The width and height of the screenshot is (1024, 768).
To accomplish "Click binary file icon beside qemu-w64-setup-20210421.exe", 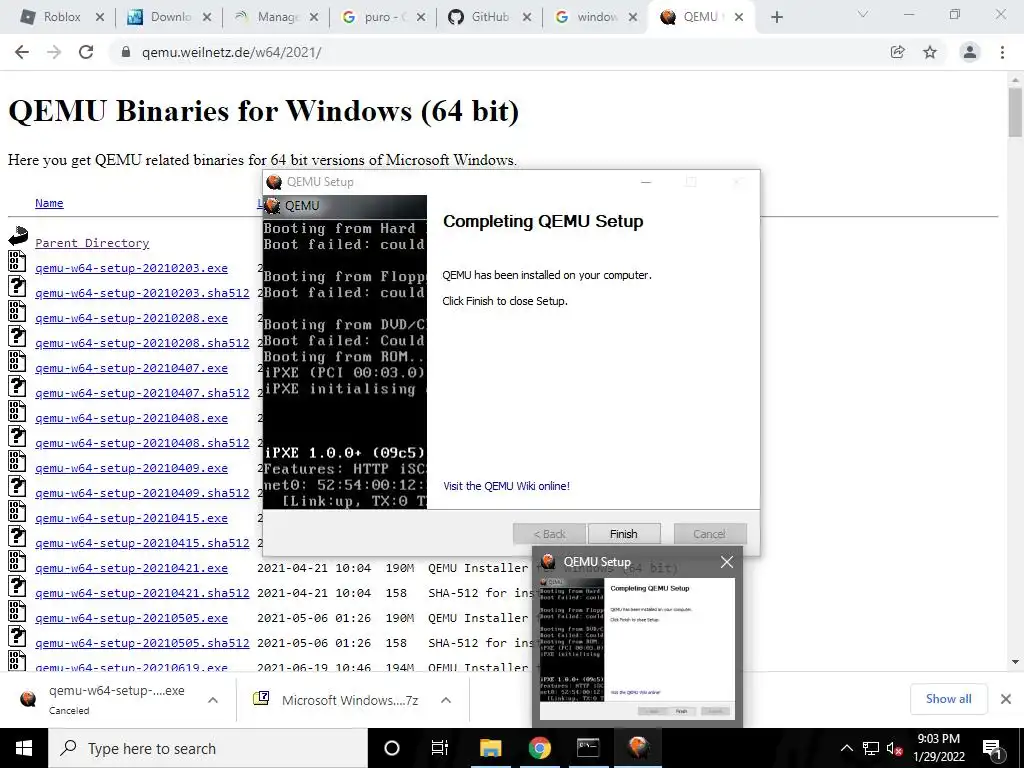I will coord(17,562).
